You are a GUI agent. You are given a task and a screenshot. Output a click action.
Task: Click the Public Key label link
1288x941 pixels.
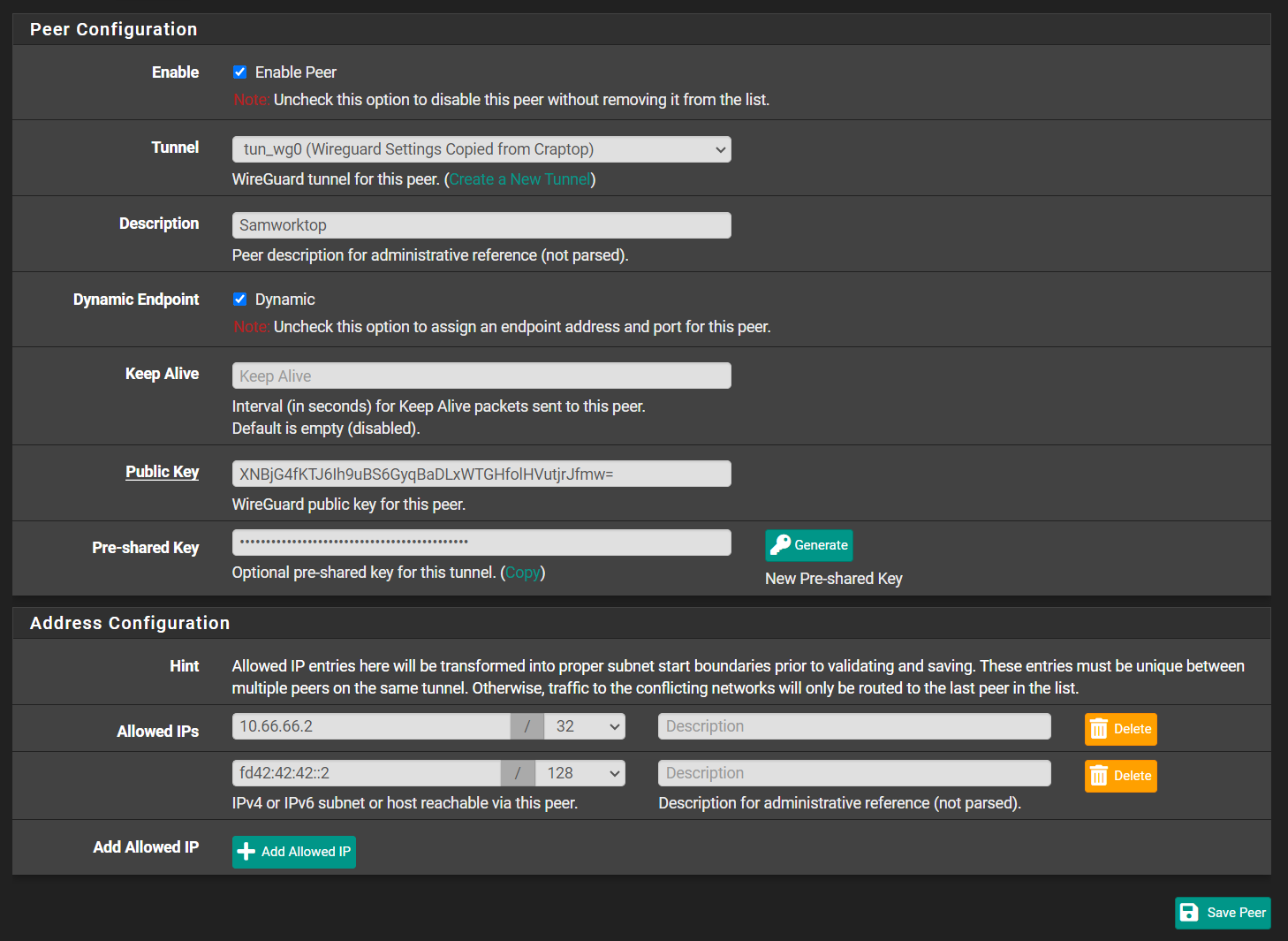click(x=162, y=472)
